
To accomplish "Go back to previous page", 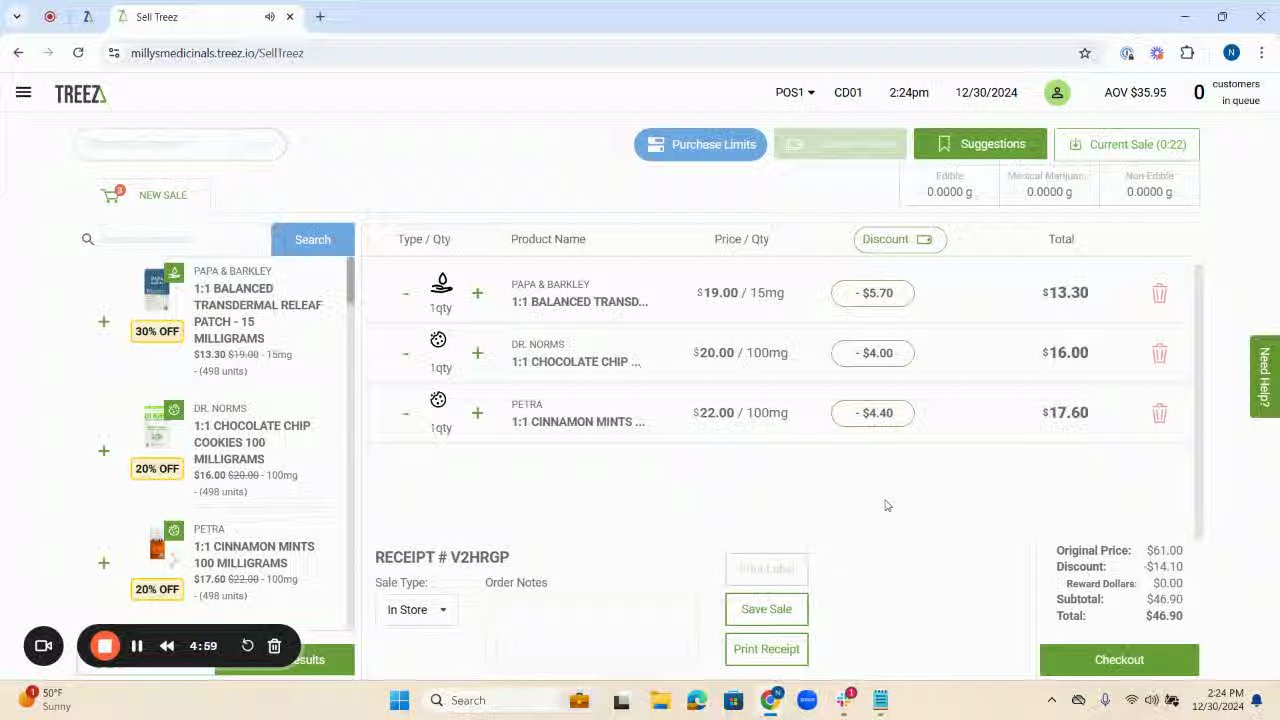I will 18,53.
